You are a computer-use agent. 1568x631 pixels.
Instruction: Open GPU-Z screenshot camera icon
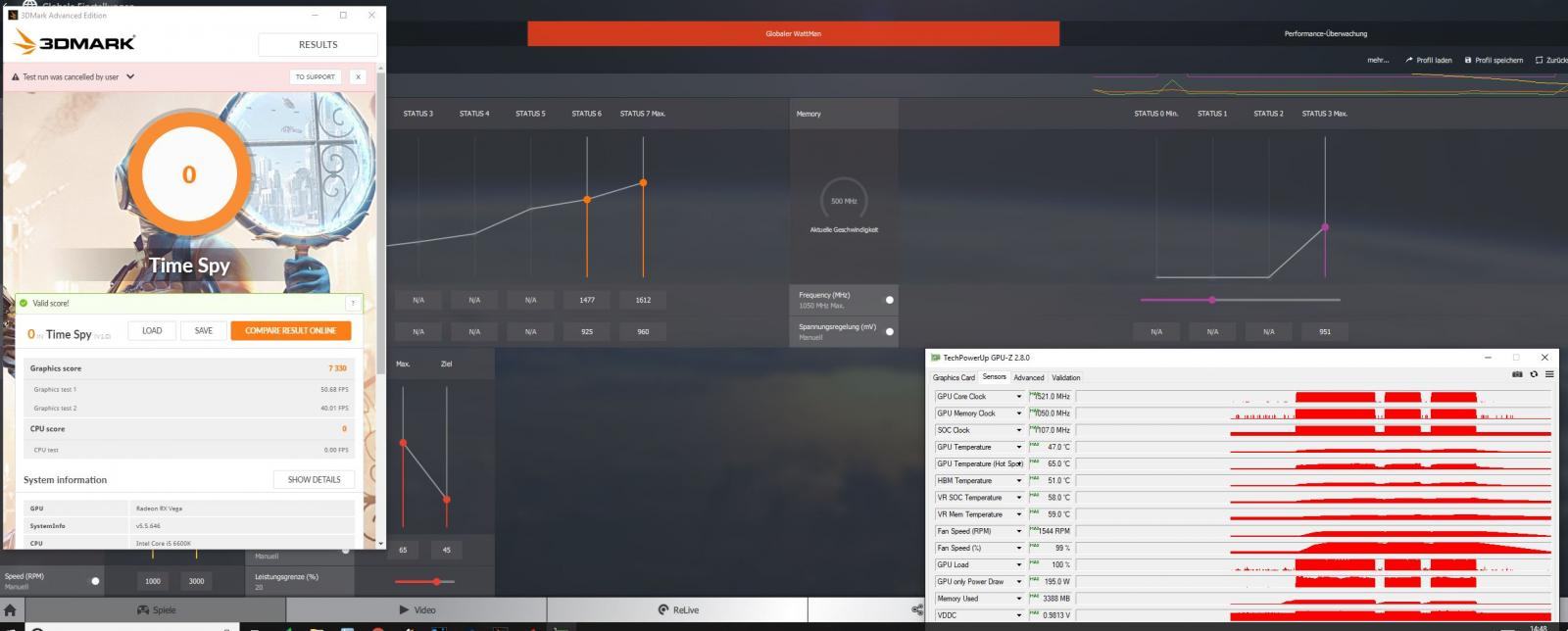coord(1517,374)
